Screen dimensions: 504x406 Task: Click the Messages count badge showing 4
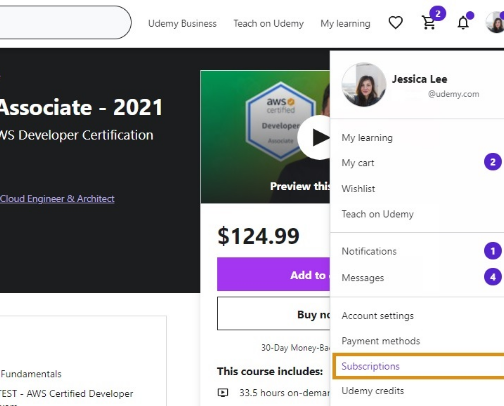click(493, 277)
